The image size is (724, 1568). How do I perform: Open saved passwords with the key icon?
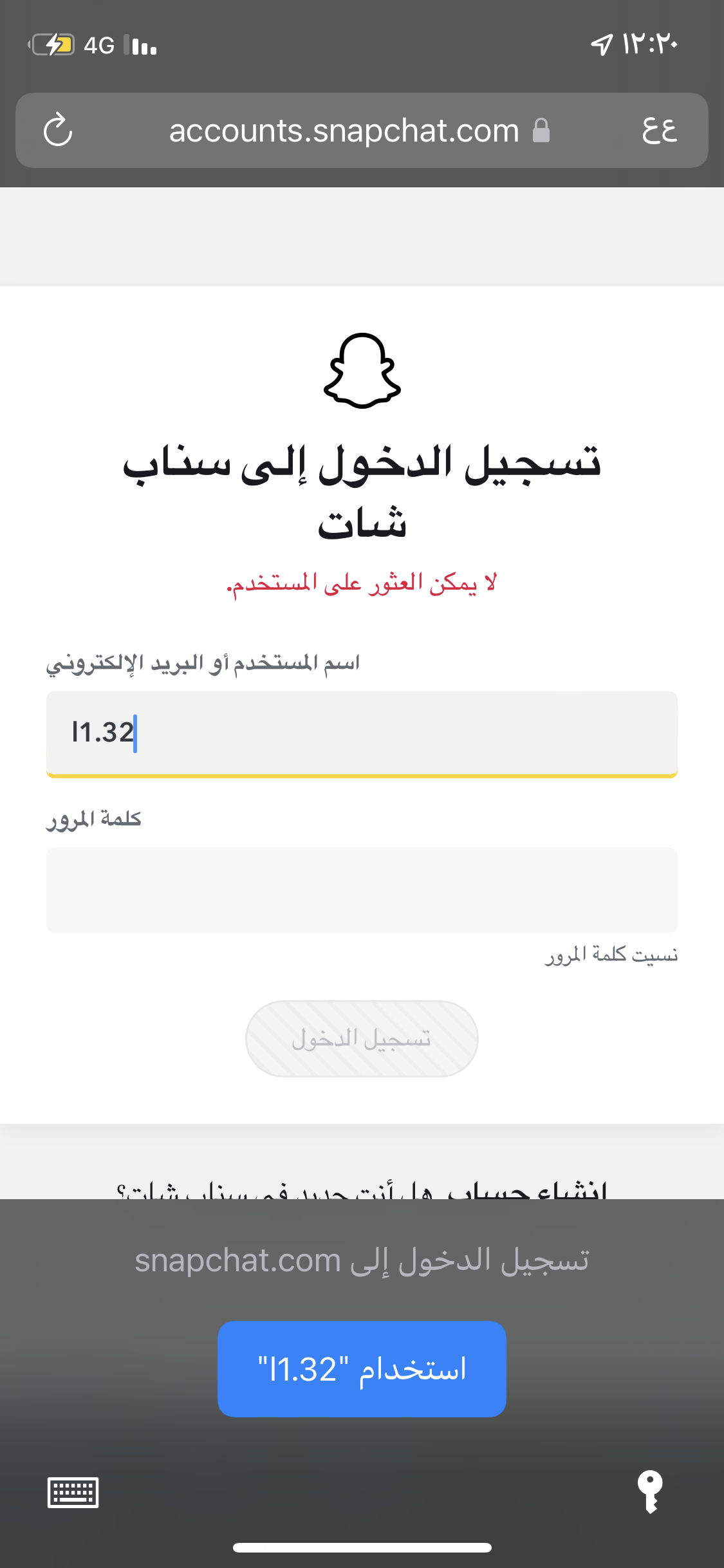[650, 1491]
